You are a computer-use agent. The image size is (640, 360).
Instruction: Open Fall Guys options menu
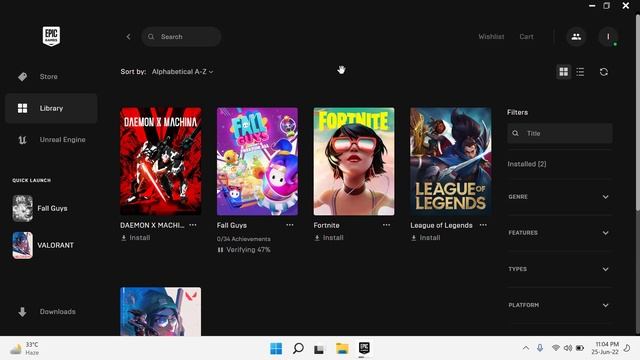(x=289, y=225)
